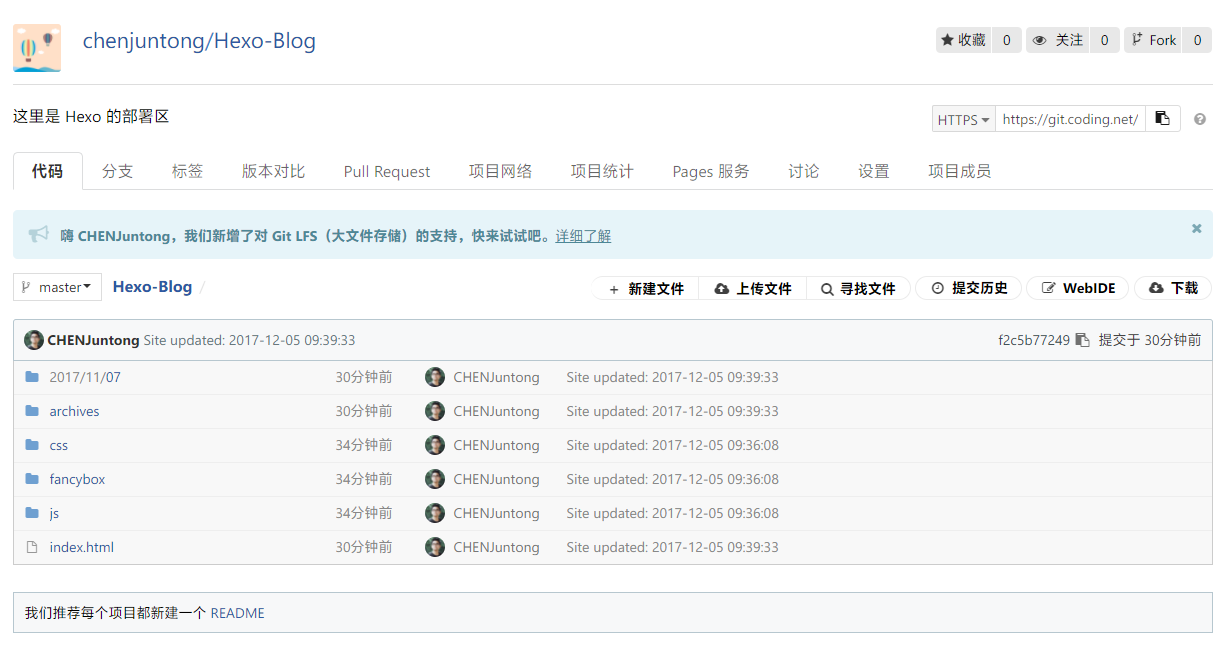
Task: Click author avatar in archives row
Action: (435, 411)
